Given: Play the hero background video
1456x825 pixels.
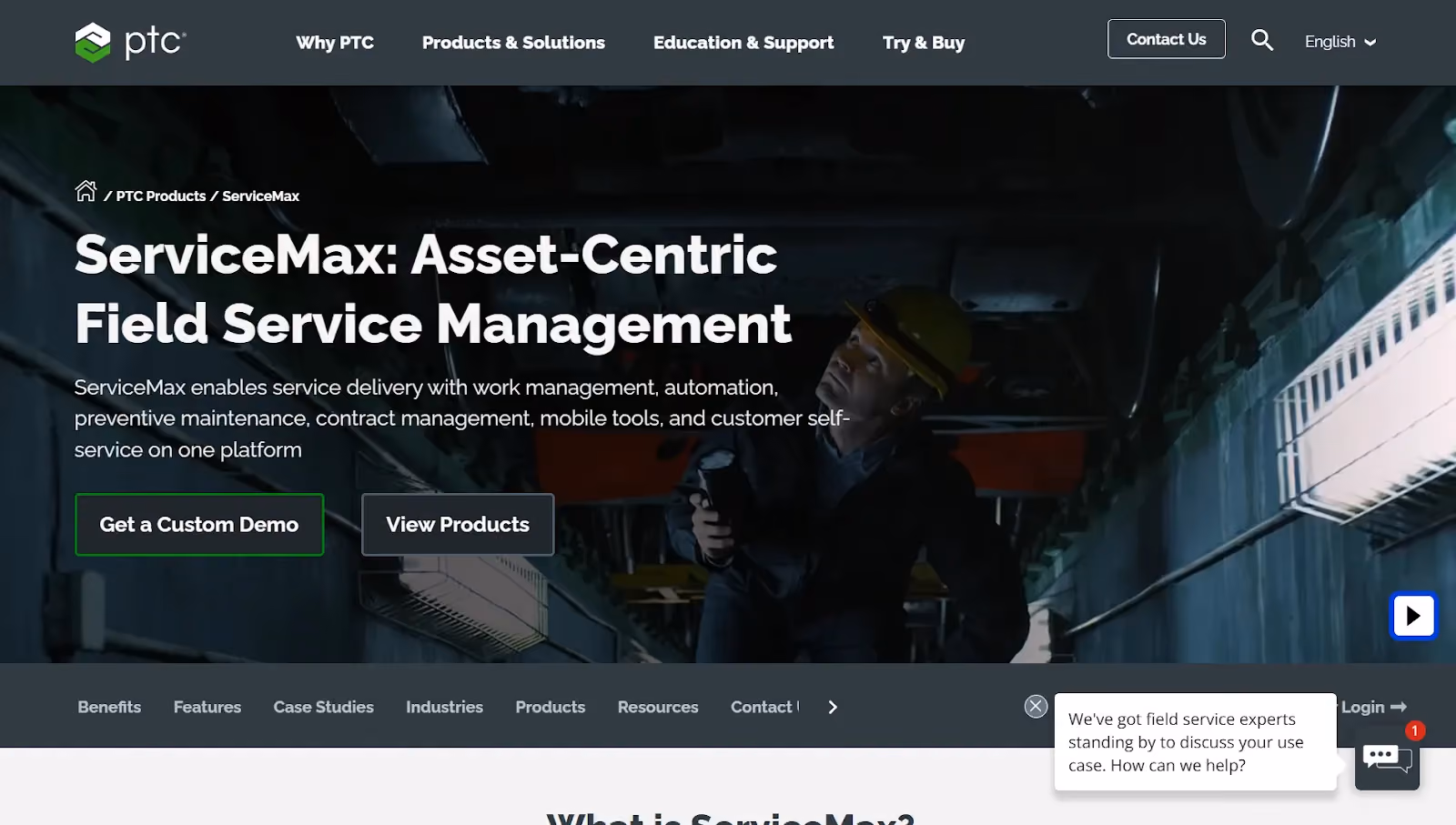Looking at the screenshot, I should (x=1413, y=616).
